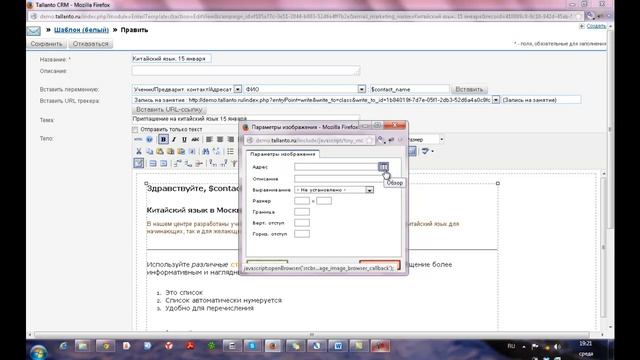Click the '(Запись на занятие)' text field
The height and width of the screenshot is (360, 640).
[541, 100]
